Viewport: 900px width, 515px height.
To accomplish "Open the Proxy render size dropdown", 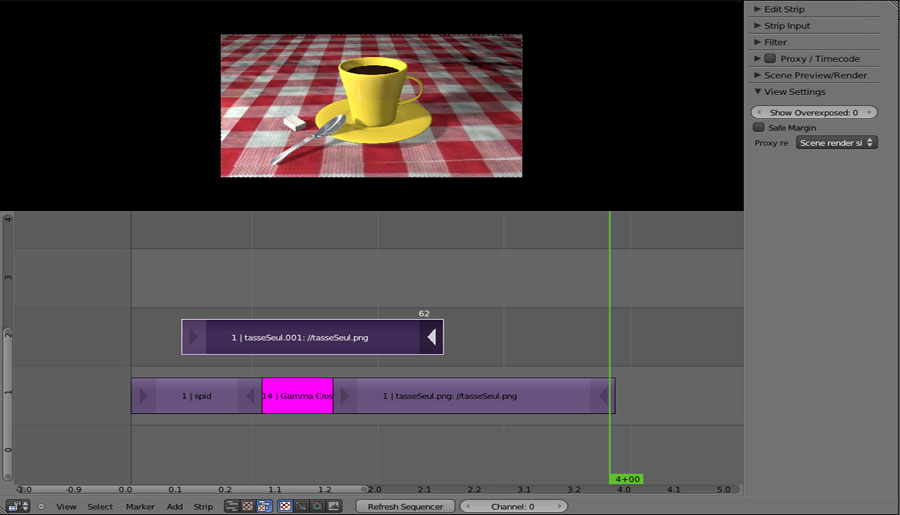I will coord(836,143).
